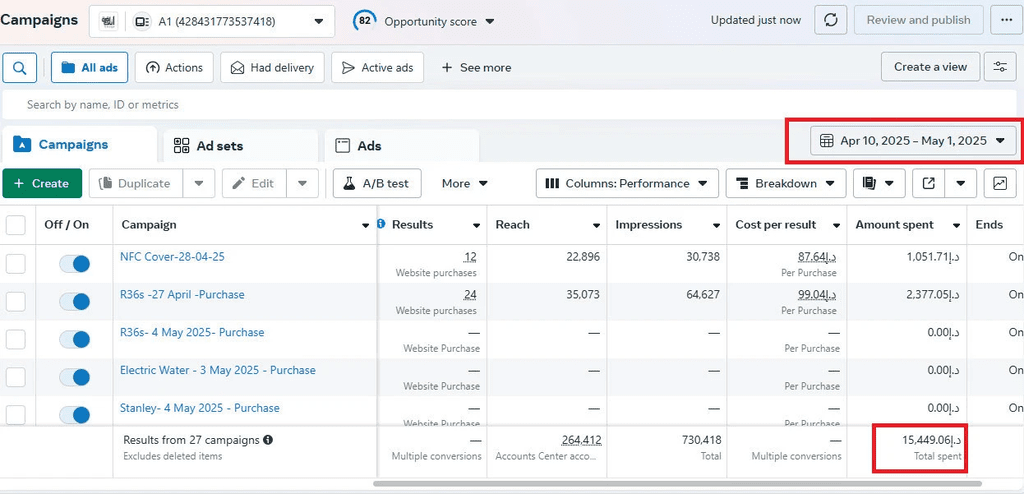Check the box for R36s -27 April campaign
1024x494 pixels.
point(16,301)
